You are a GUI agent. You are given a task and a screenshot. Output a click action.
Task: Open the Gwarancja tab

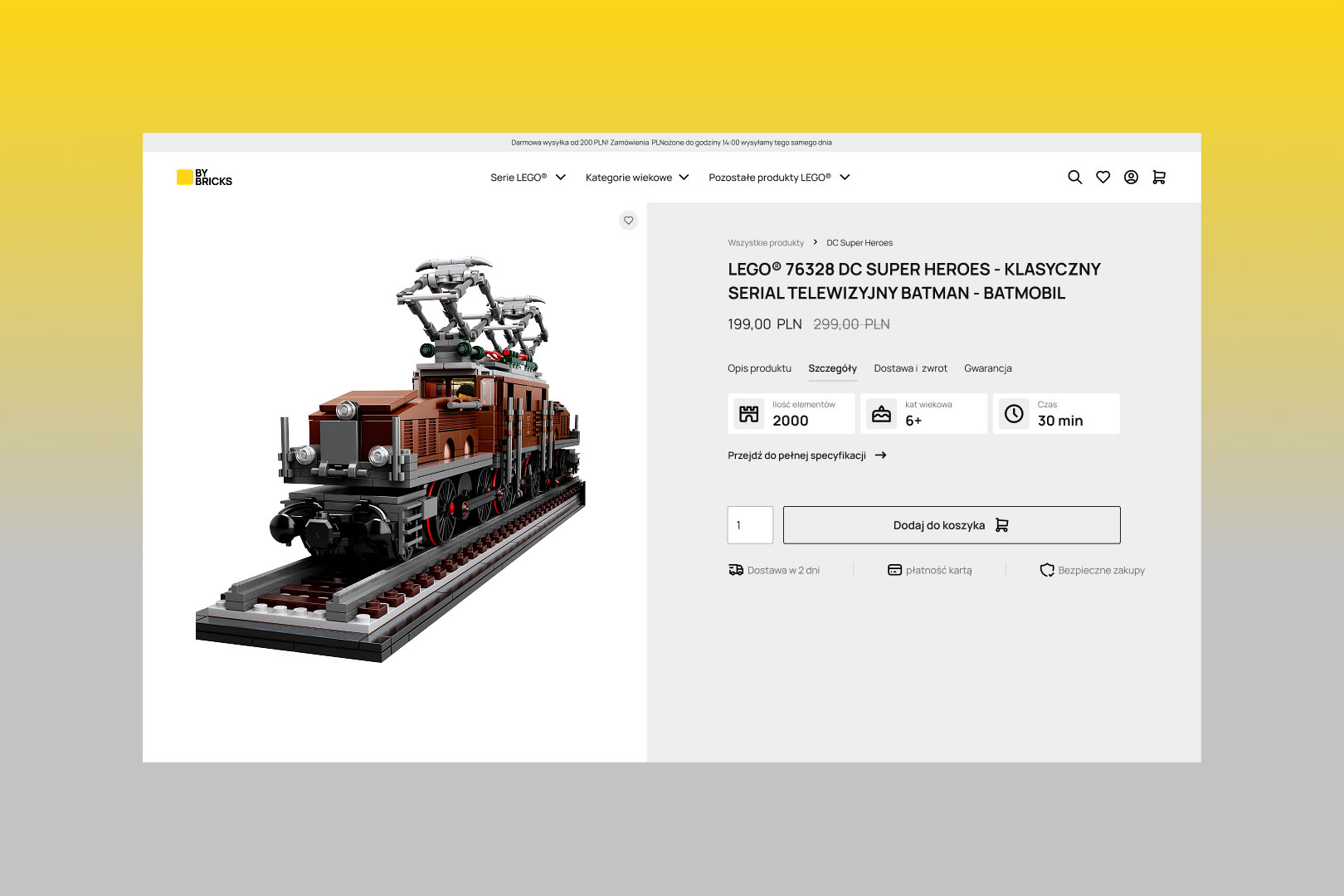click(x=987, y=368)
